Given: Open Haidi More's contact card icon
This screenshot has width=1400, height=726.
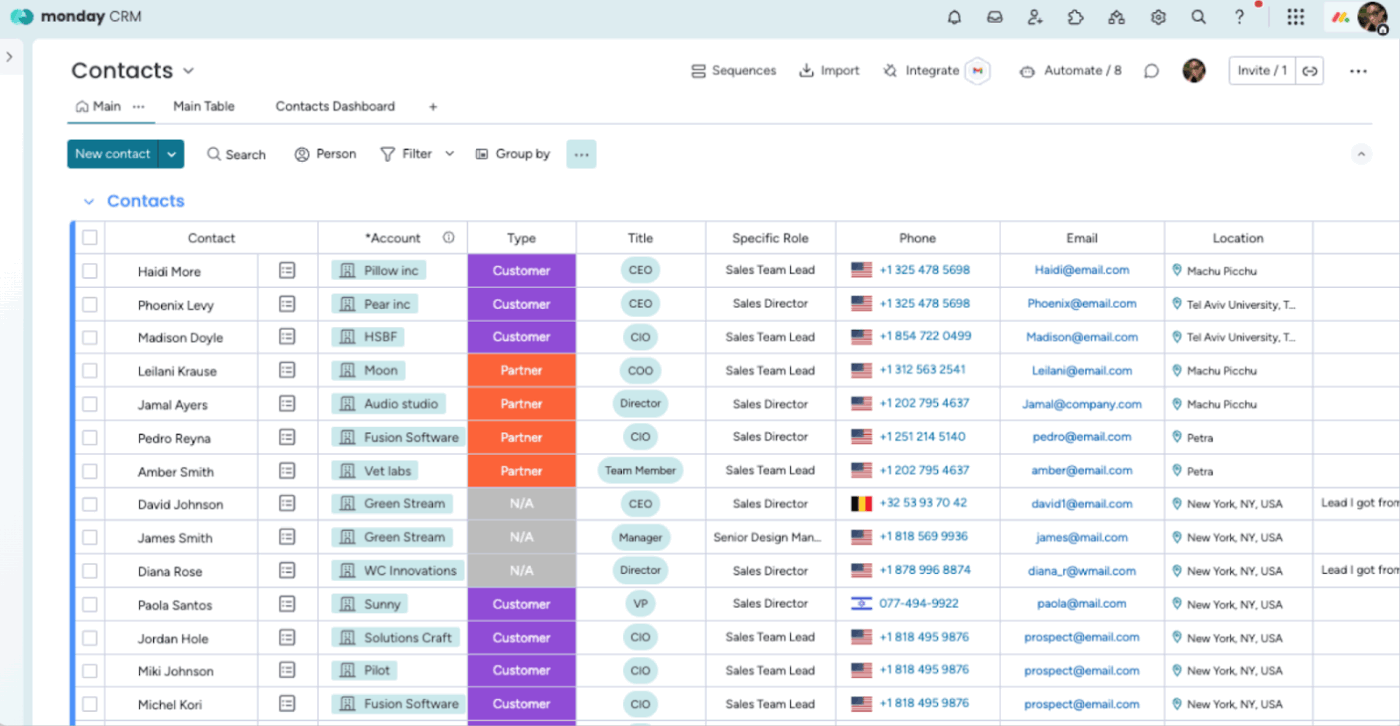Looking at the screenshot, I should click(288, 270).
